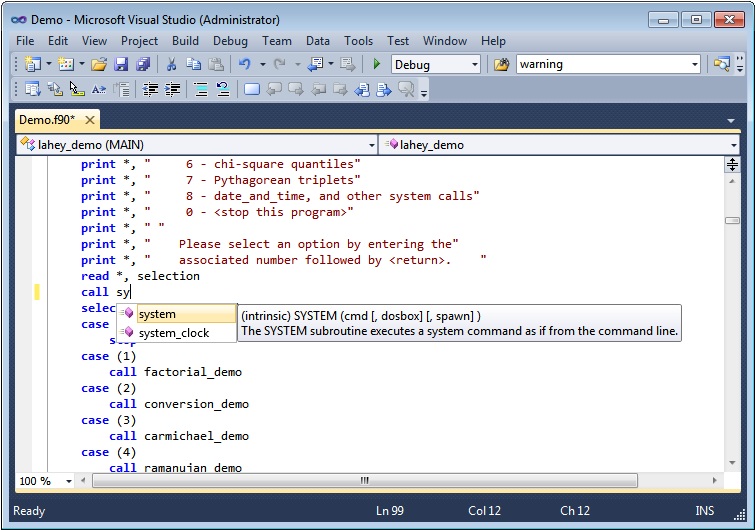Expand the text editor toolbar overflow options
Screen dimensions: 755x530
(x=424, y=93)
